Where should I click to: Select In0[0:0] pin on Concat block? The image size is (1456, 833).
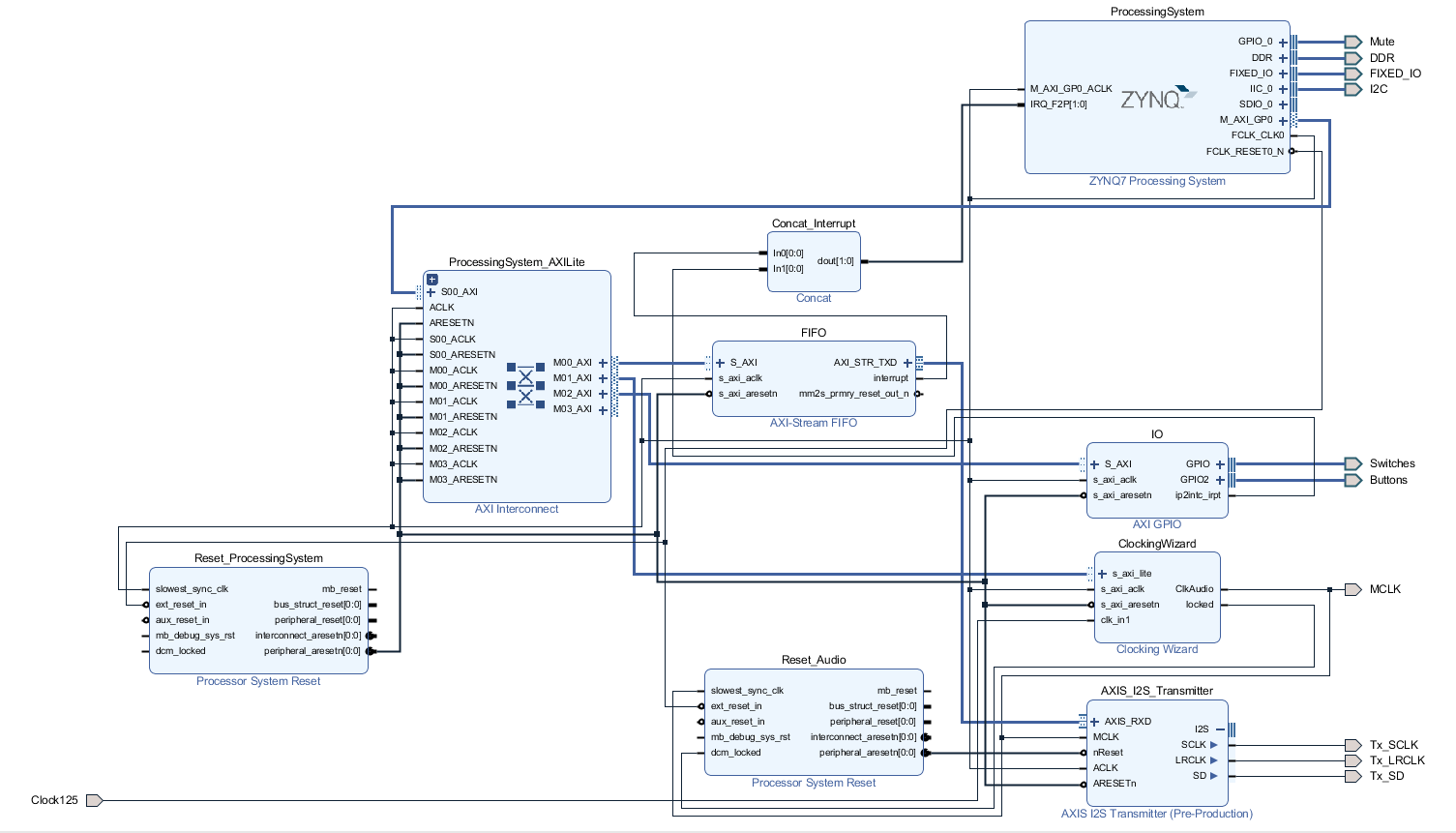tap(788, 253)
